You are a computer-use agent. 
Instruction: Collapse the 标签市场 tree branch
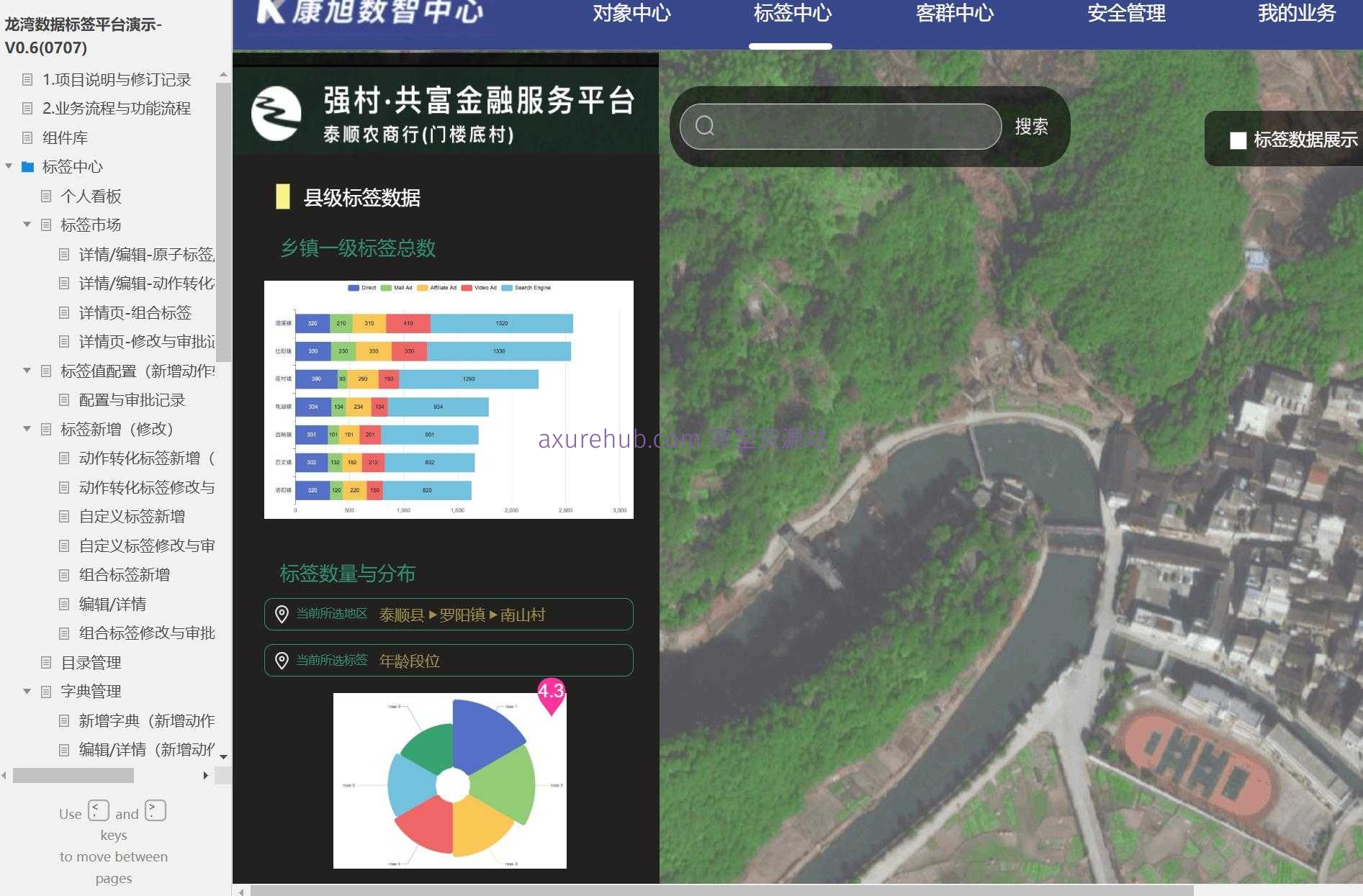point(27,225)
